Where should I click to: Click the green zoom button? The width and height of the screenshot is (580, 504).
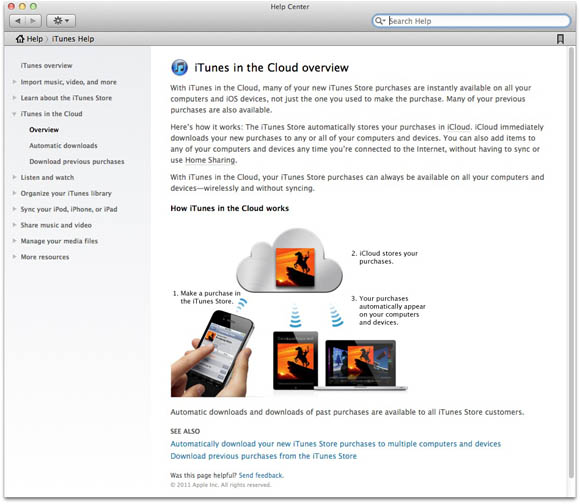pyautogui.click(x=33, y=6)
